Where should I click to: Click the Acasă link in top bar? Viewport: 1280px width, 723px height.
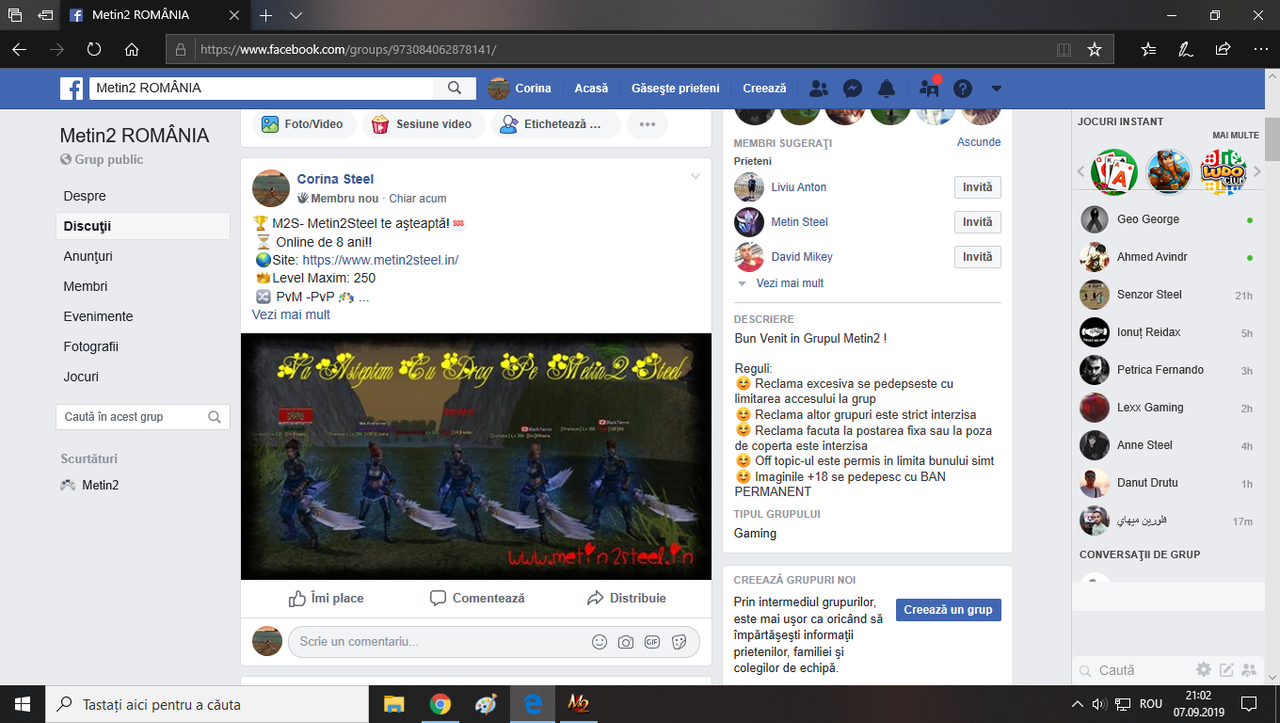(591, 88)
